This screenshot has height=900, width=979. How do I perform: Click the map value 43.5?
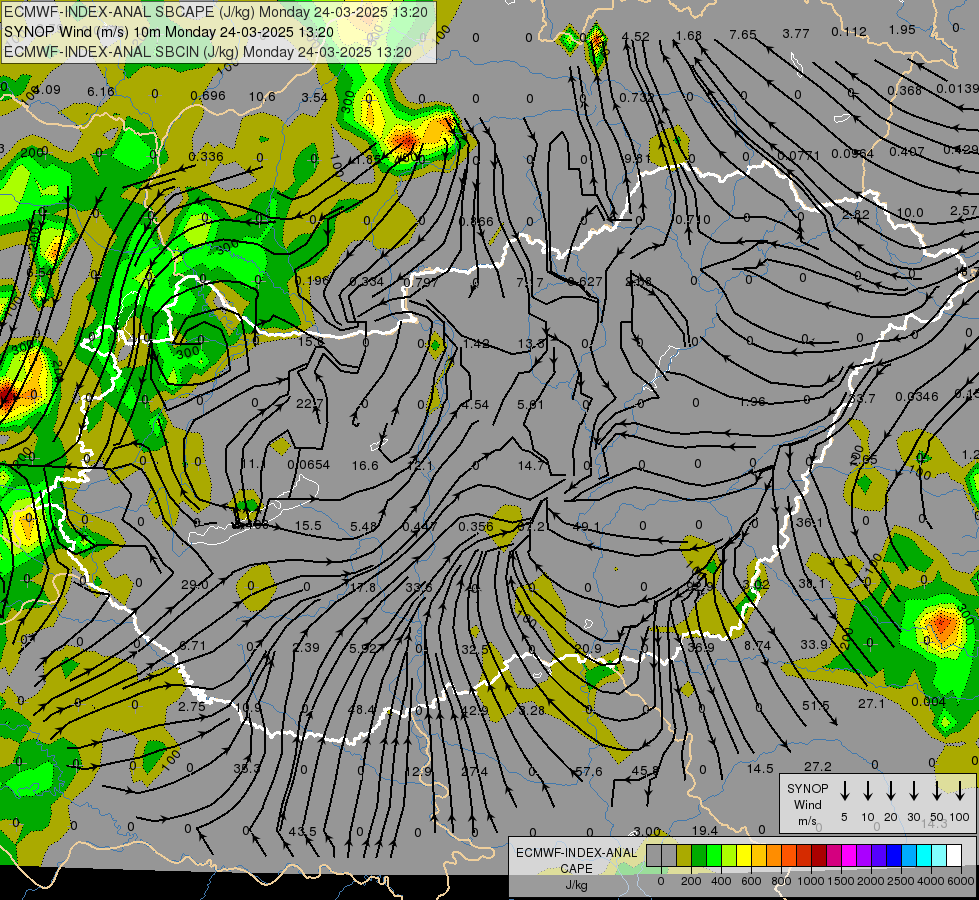click(x=302, y=832)
